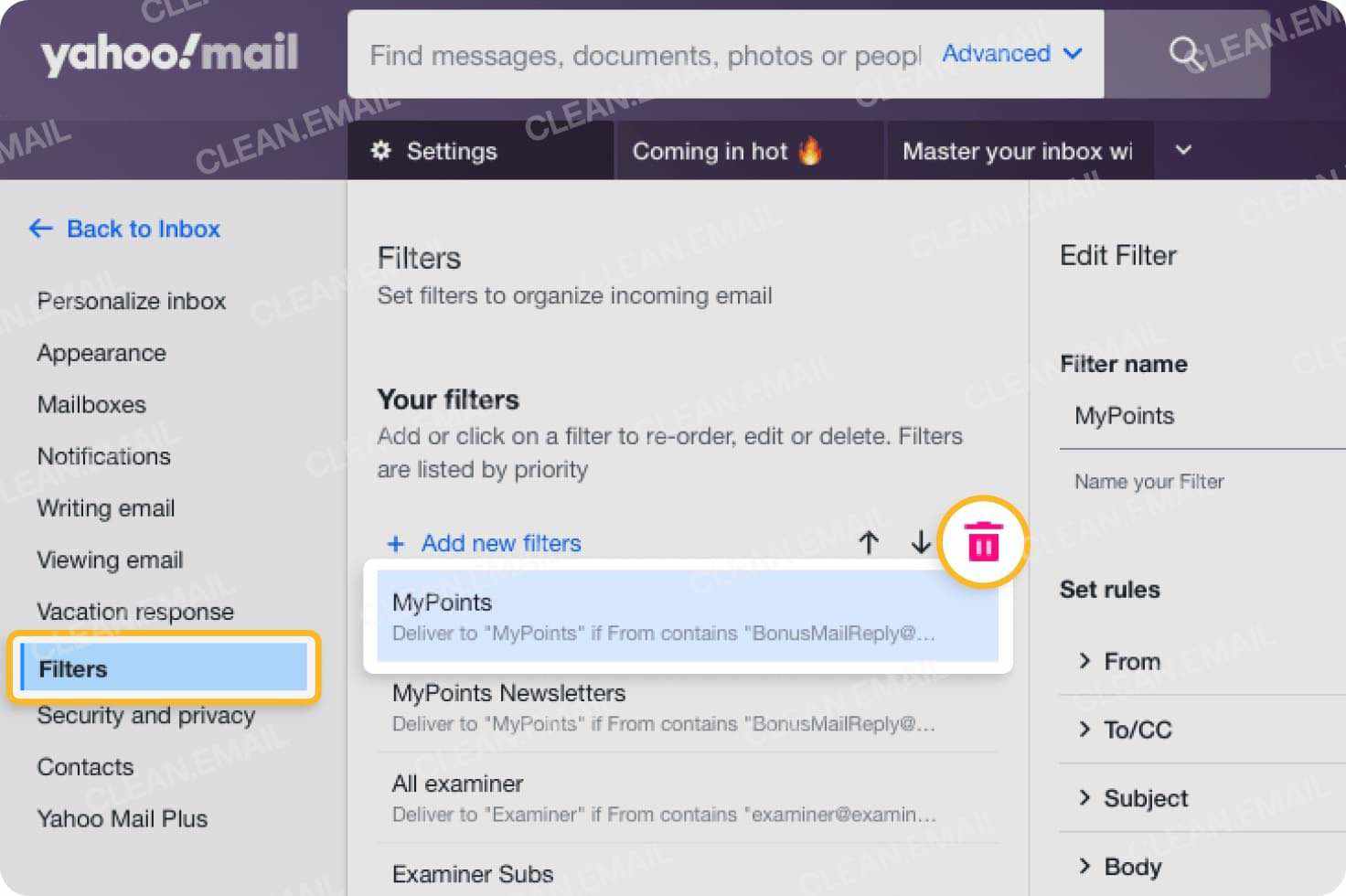Image resolution: width=1346 pixels, height=896 pixels.
Task: Click the plus icon beside Add new filters
Action: tap(395, 543)
